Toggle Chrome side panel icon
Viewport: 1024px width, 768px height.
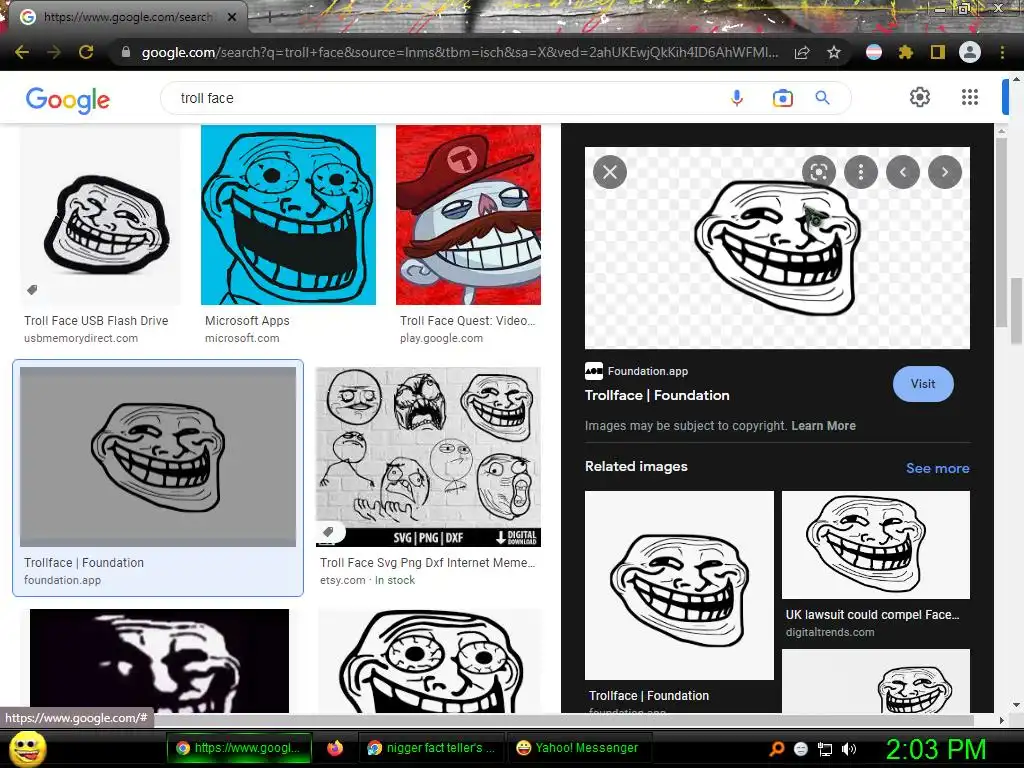tap(938, 52)
